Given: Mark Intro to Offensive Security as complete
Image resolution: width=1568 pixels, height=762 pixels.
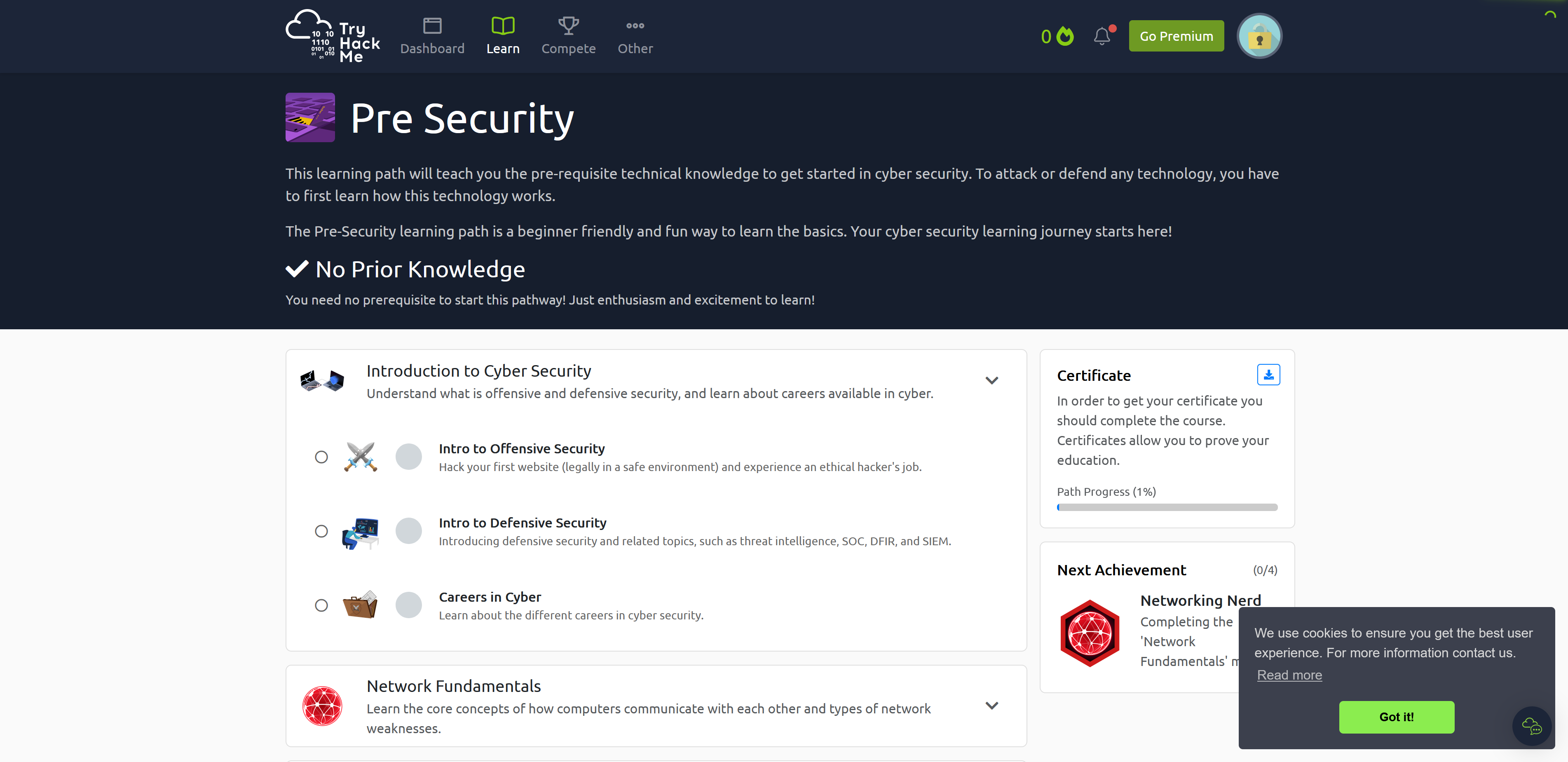Looking at the screenshot, I should (x=321, y=457).
